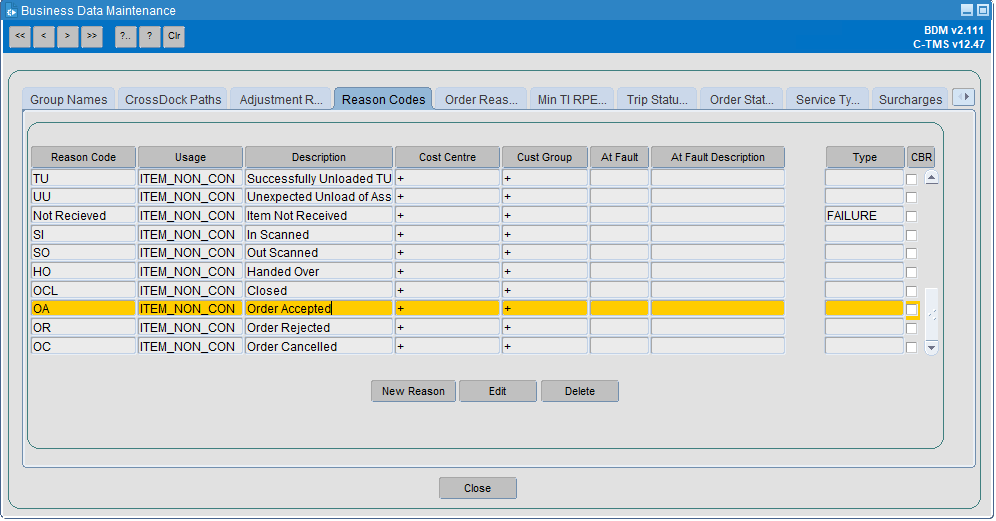
Task: Click the Business Data Maintenance title icon
Action: point(11,11)
